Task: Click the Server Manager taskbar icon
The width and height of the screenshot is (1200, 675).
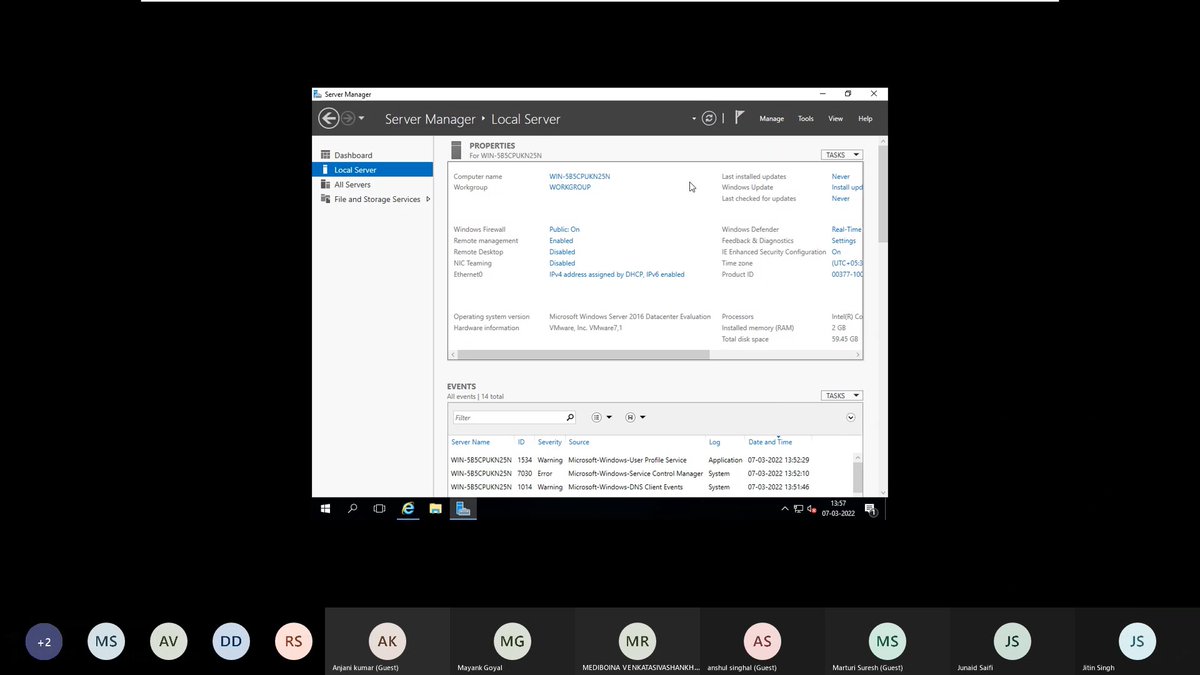Action: click(x=463, y=509)
